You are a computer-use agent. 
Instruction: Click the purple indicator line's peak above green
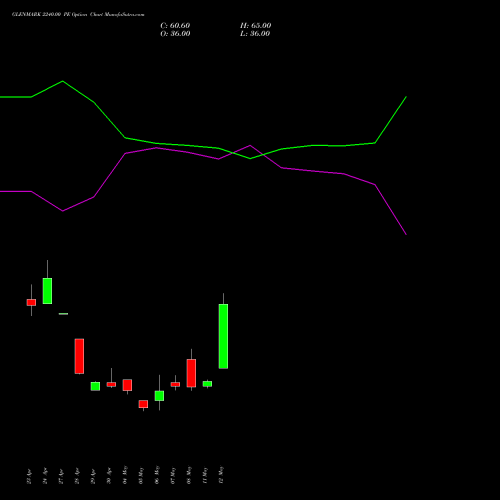pyautogui.click(x=250, y=145)
